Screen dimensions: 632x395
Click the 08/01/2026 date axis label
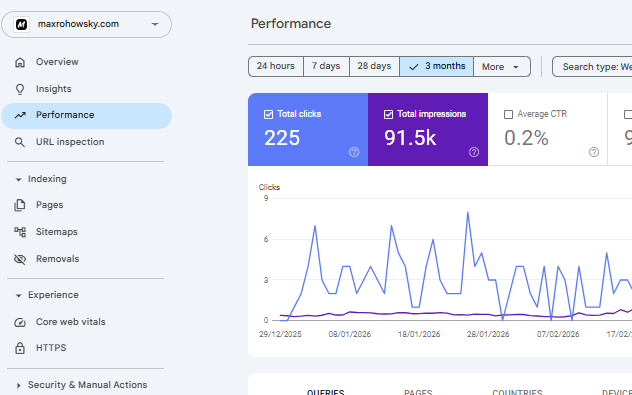[349, 334]
